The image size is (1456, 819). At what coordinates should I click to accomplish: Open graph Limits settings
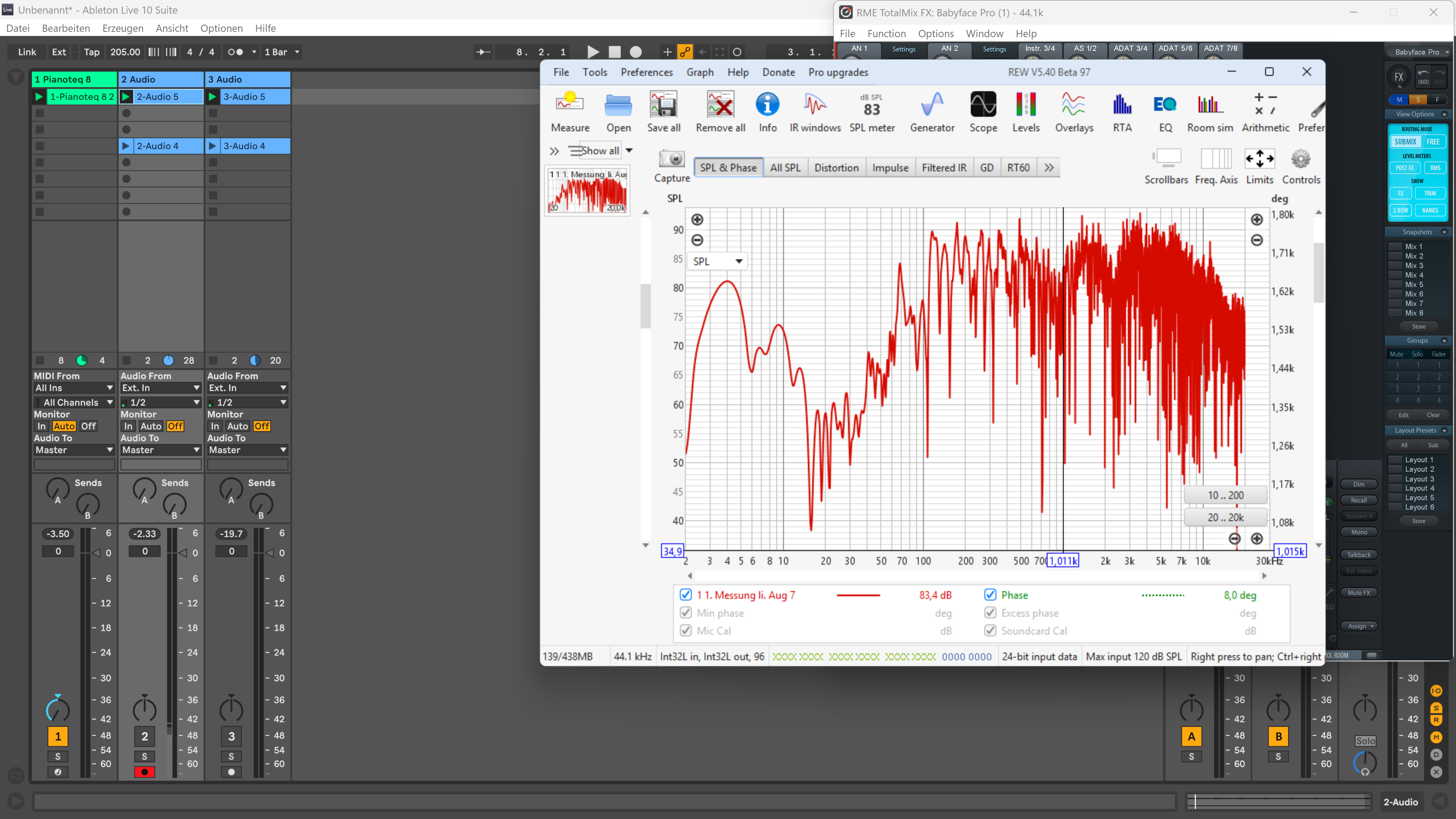(1259, 166)
